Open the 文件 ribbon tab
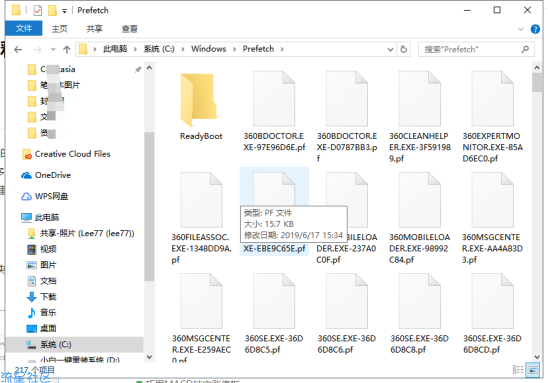The image size is (548, 383). coord(24,28)
